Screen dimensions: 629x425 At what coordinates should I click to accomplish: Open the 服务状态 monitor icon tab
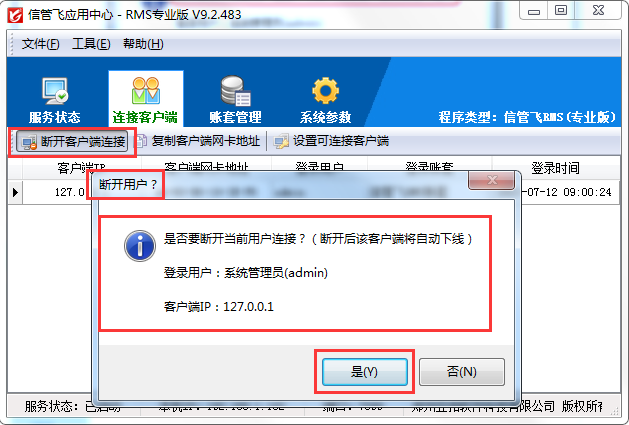[x=55, y=91]
